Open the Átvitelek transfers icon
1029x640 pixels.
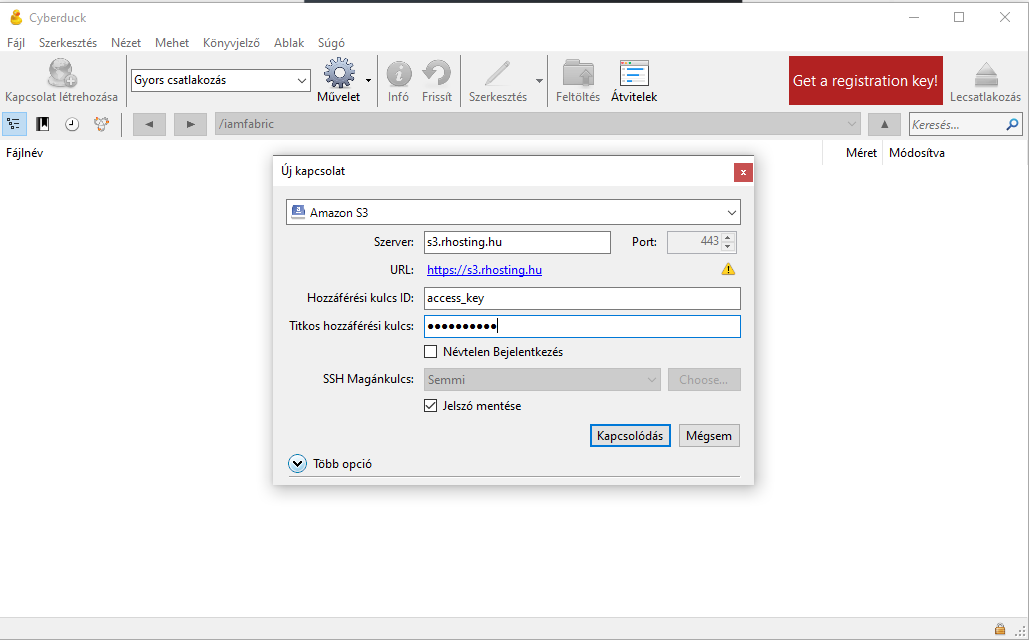click(x=634, y=73)
